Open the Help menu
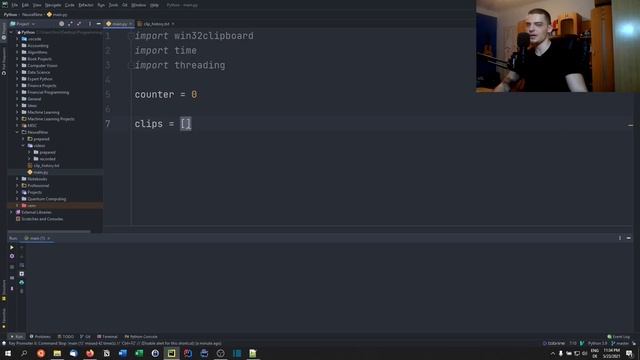The width and height of the screenshot is (640, 360). point(154,5)
